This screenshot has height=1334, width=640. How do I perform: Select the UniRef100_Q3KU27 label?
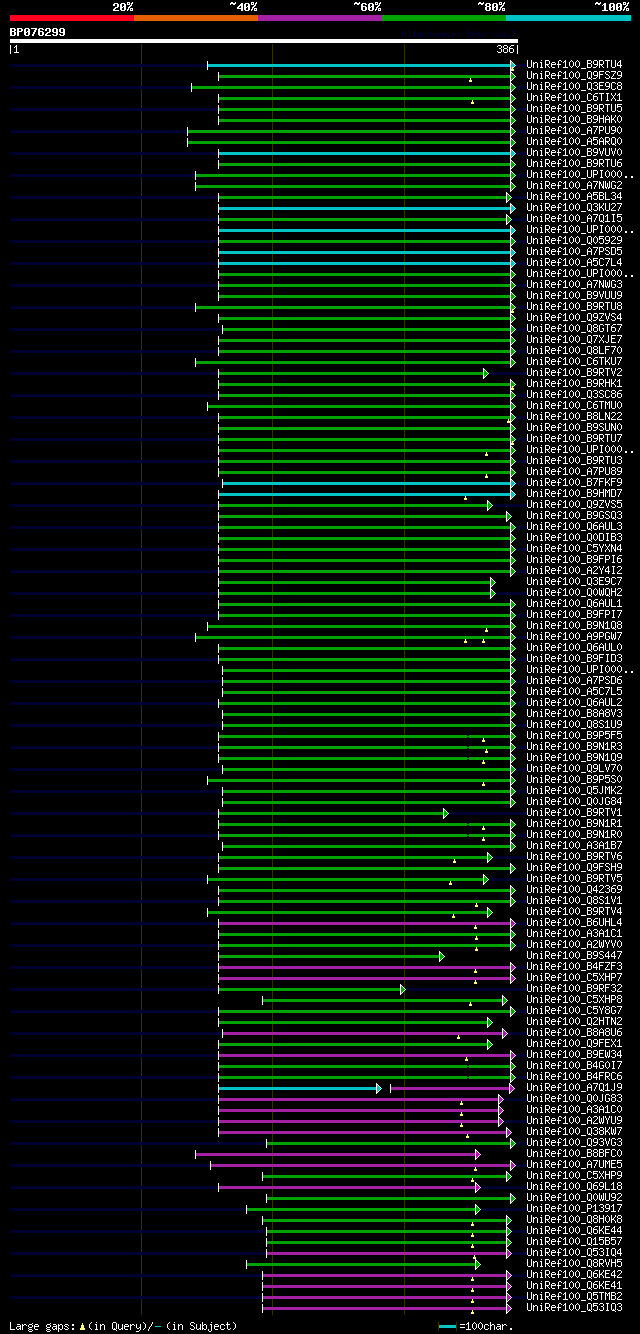click(x=574, y=208)
